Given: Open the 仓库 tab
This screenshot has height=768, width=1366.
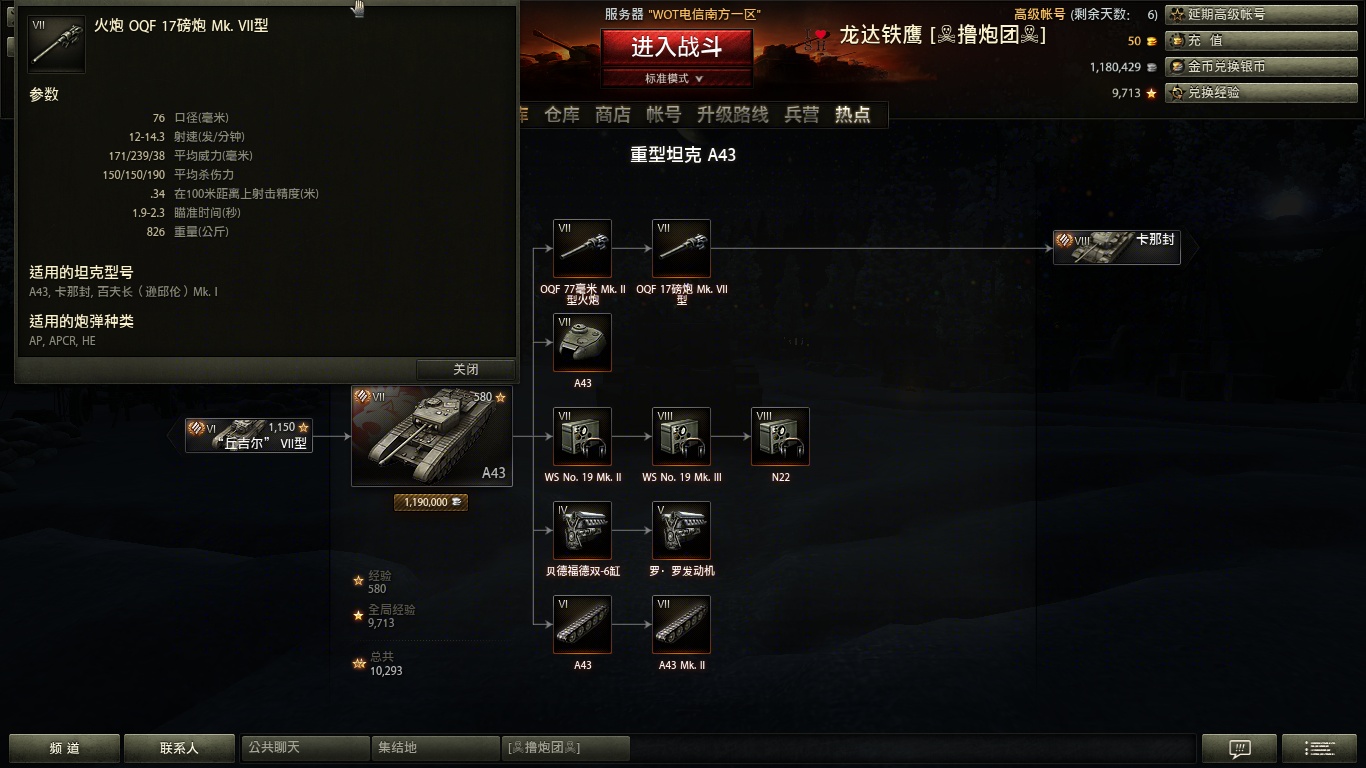Looking at the screenshot, I should coord(562,115).
